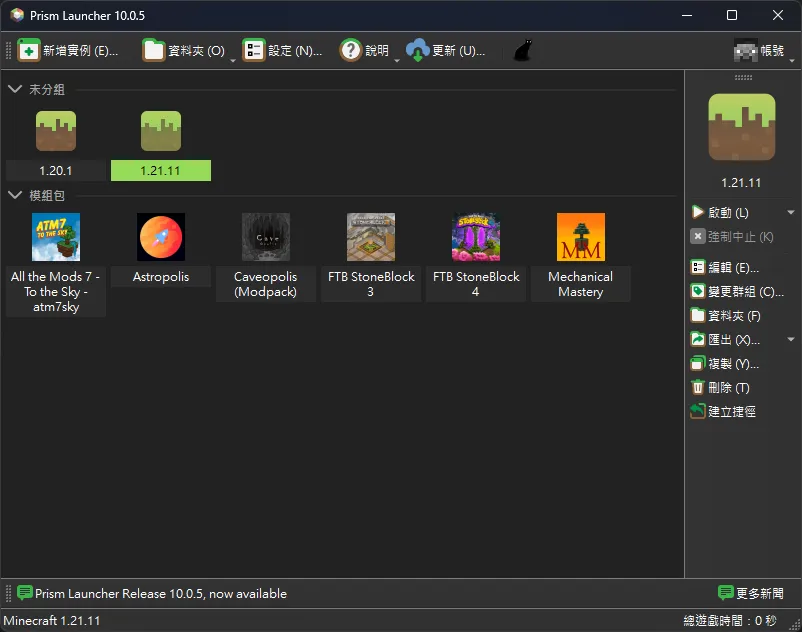The height and width of the screenshot is (632, 802).
Task: Open the Prism Launcher 10.0.5 release news
Action: click(x=152, y=593)
